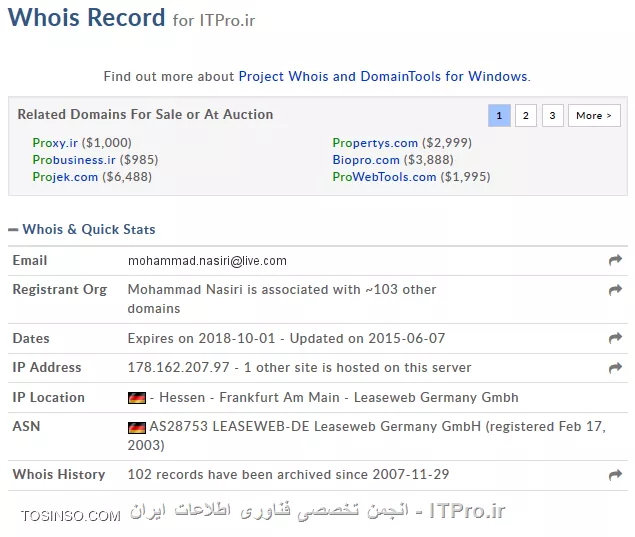Go to related domains page 3
The width and height of the screenshot is (635, 537).
pyautogui.click(x=552, y=116)
